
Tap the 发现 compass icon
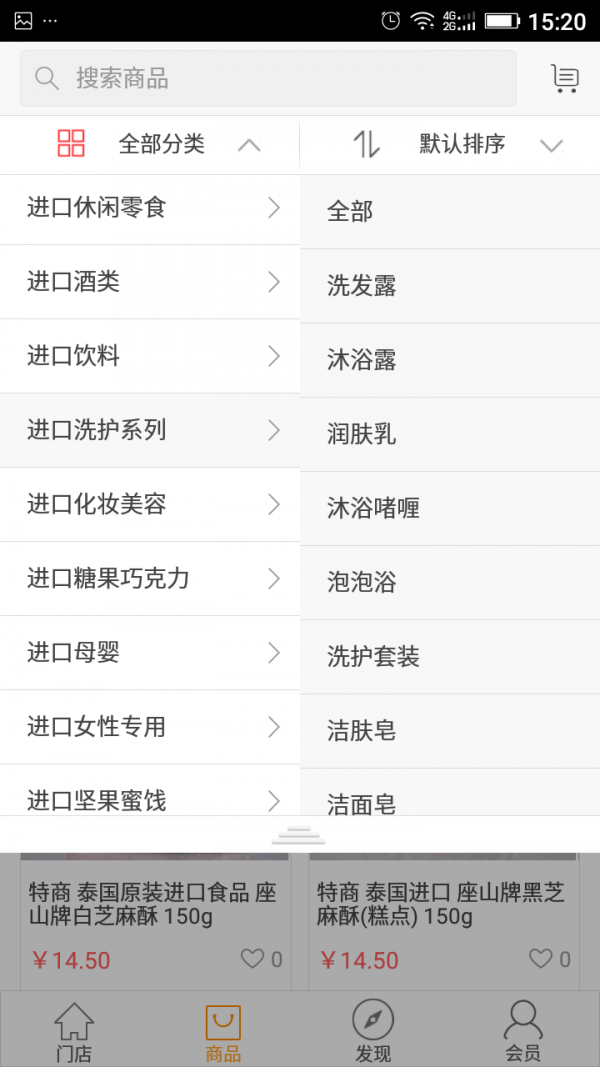[373, 1020]
